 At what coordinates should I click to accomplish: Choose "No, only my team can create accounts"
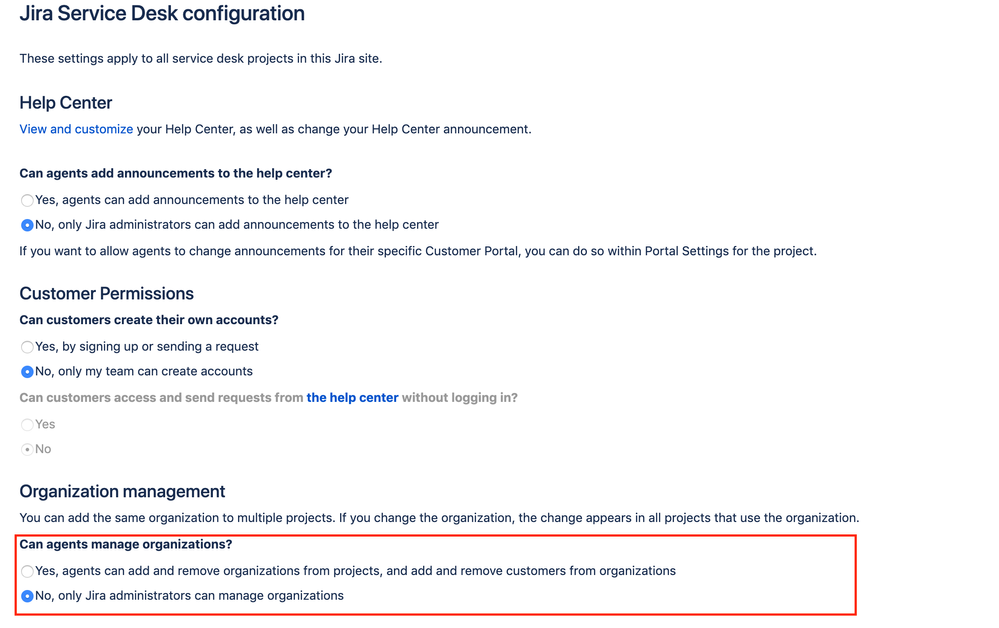pyautogui.click(x=26, y=370)
